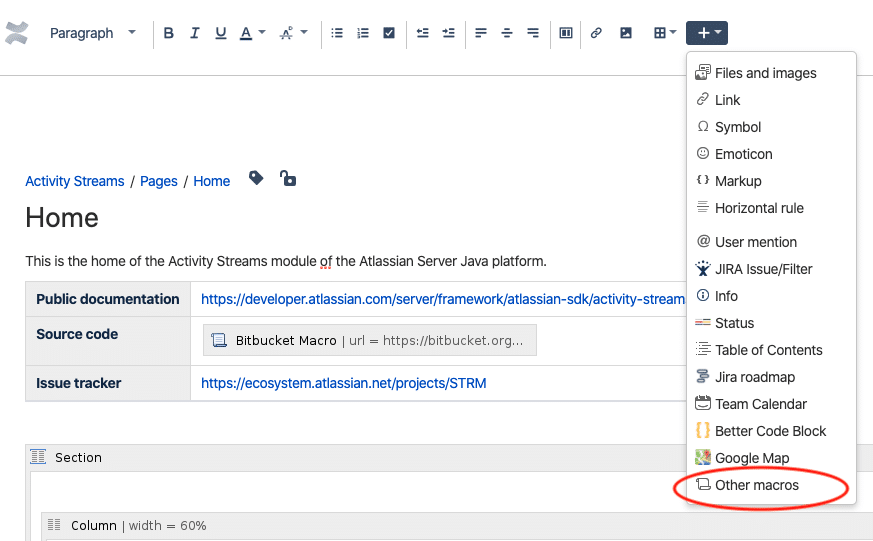Choose Jira roadmap from menu
This screenshot has width=873, height=541.
click(x=771, y=377)
